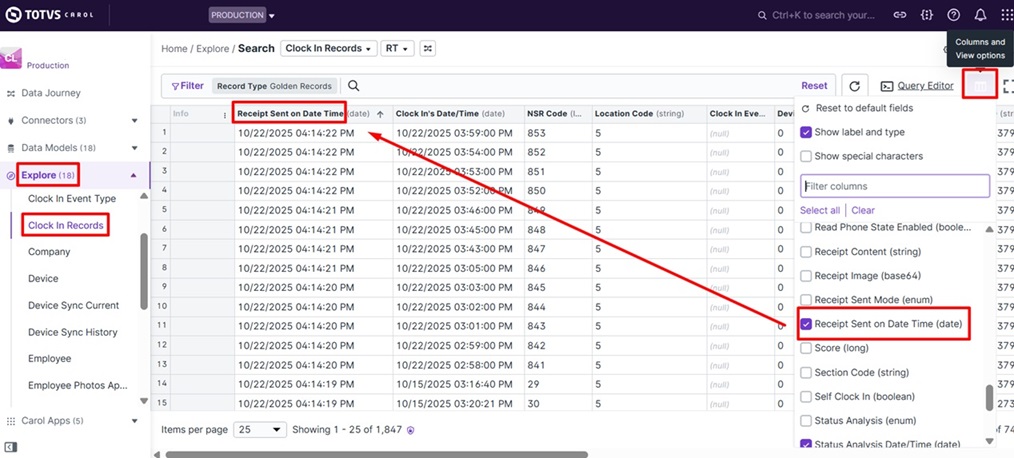The width and height of the screenshot is (1014, 458).
Task: Enable Show special characters checkbox
Action: (806, 156)
